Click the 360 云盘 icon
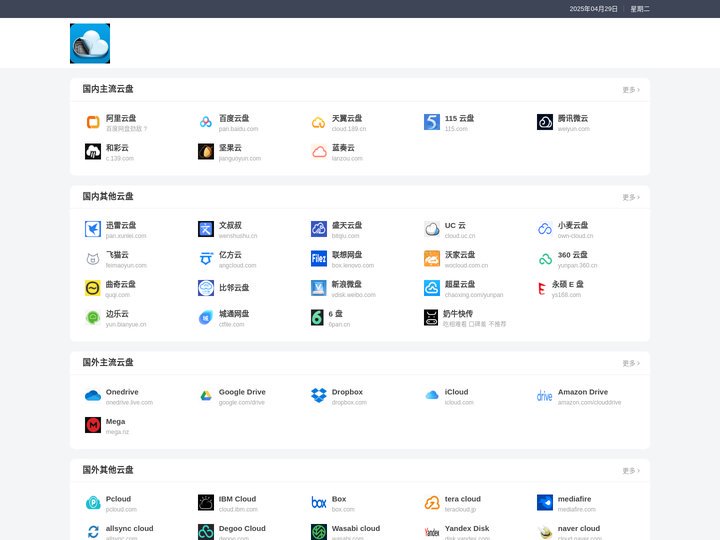The width and height of the screenshot is (720, 540). (x=545, y=259)
